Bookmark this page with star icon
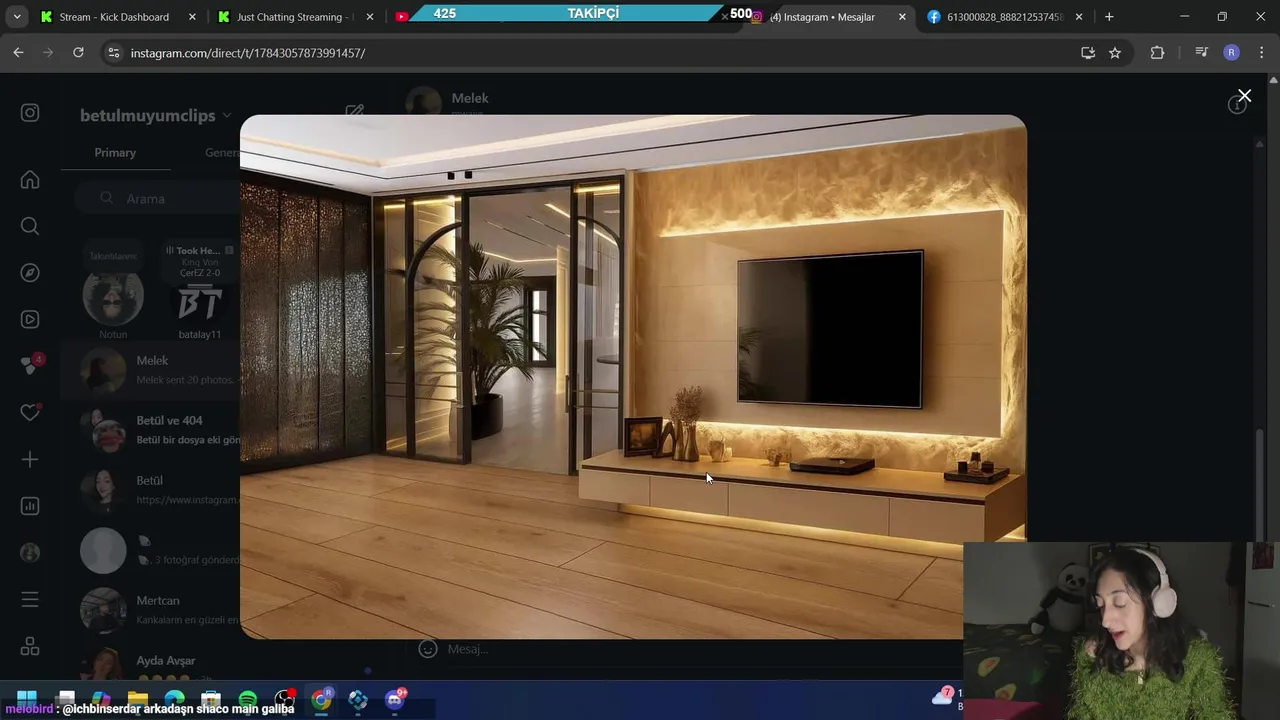 pyautogui.click(x=1115, y=52)
